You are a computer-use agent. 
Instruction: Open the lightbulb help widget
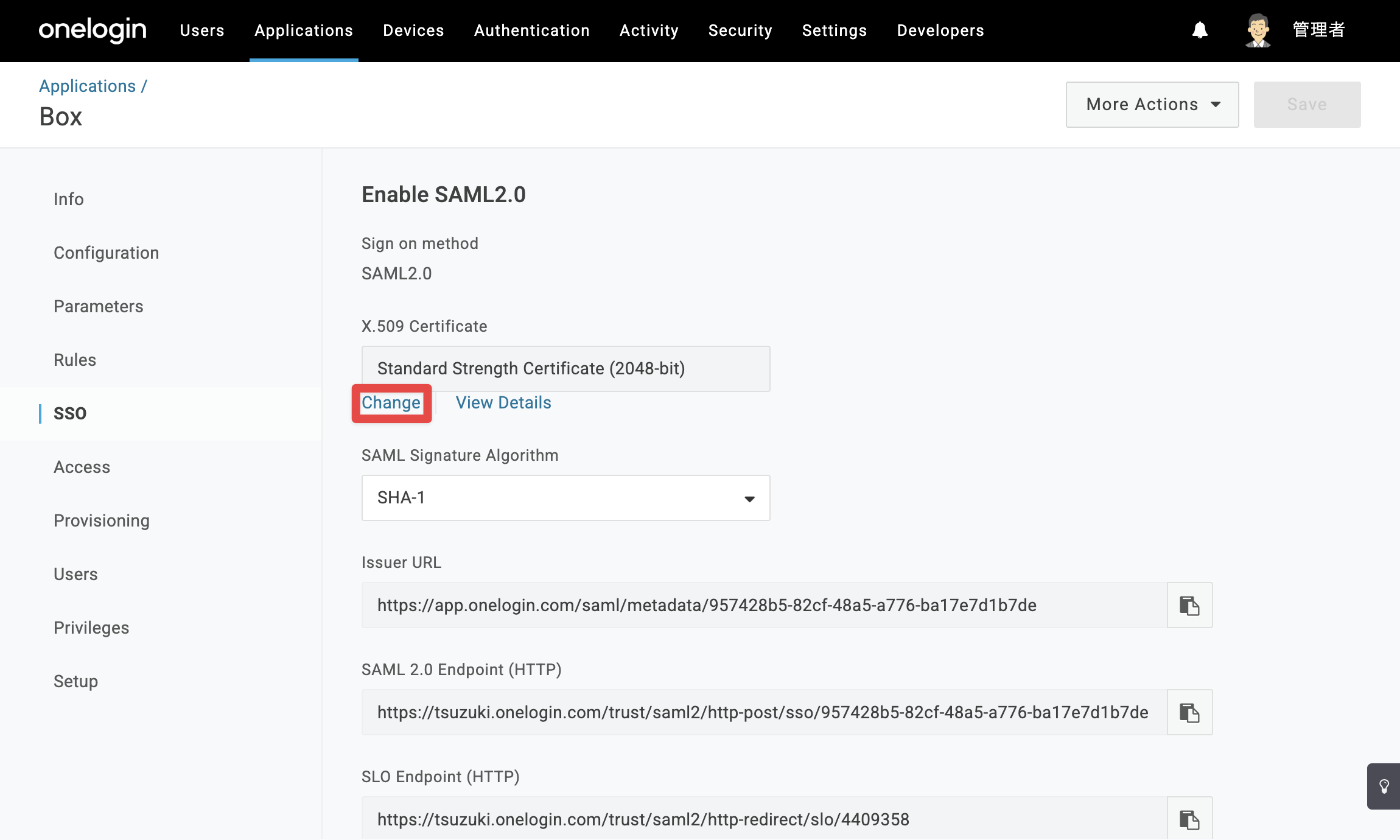point(1384,786)
